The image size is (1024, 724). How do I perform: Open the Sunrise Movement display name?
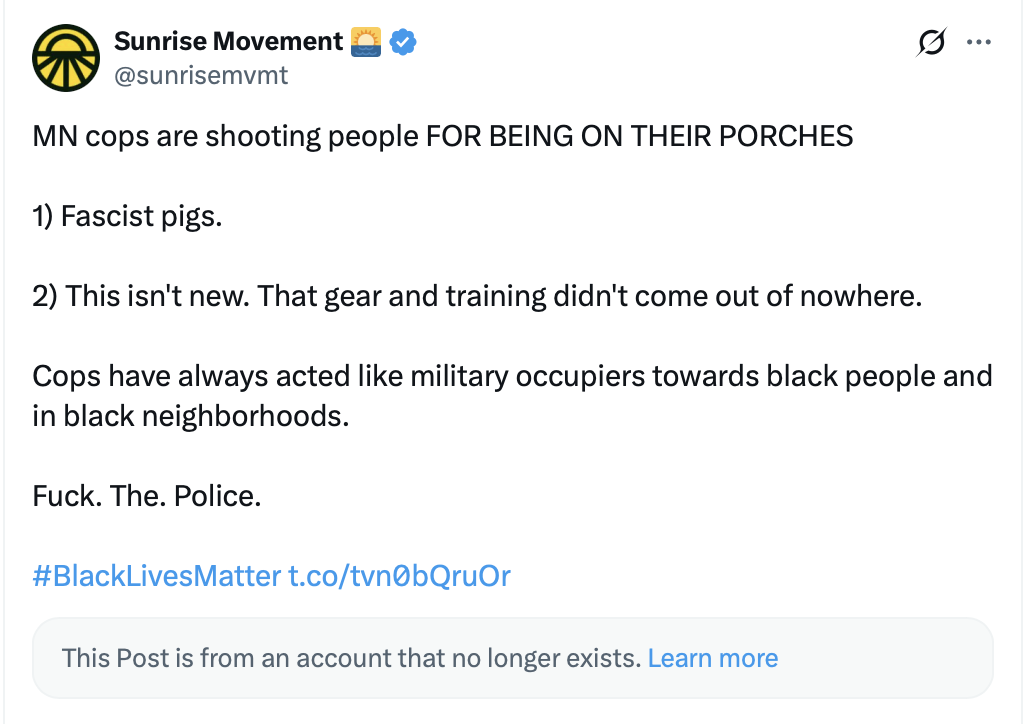coord(228,41)
